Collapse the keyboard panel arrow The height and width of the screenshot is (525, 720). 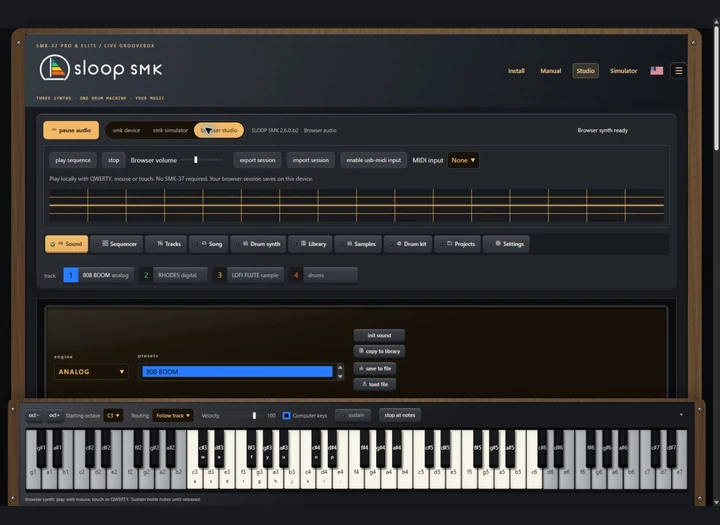point(681,415)
